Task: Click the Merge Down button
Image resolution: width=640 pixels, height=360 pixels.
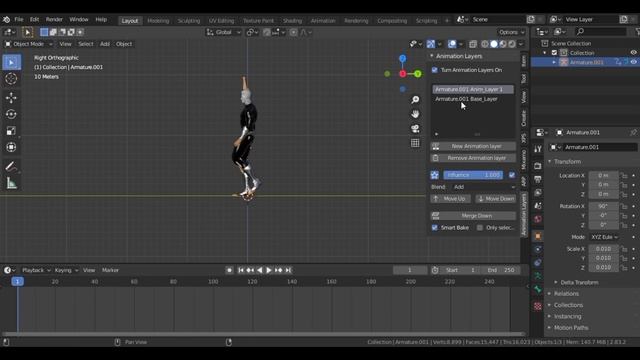Action: (473, 216)
